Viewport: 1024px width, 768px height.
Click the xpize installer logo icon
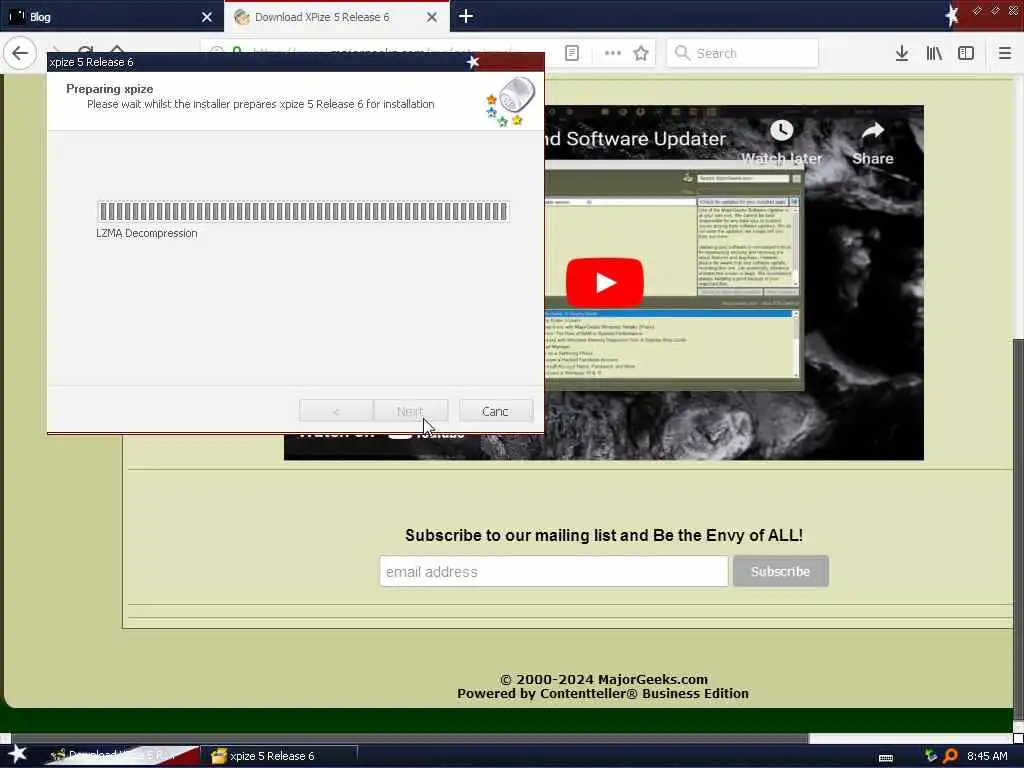click(x=510, y=101)
